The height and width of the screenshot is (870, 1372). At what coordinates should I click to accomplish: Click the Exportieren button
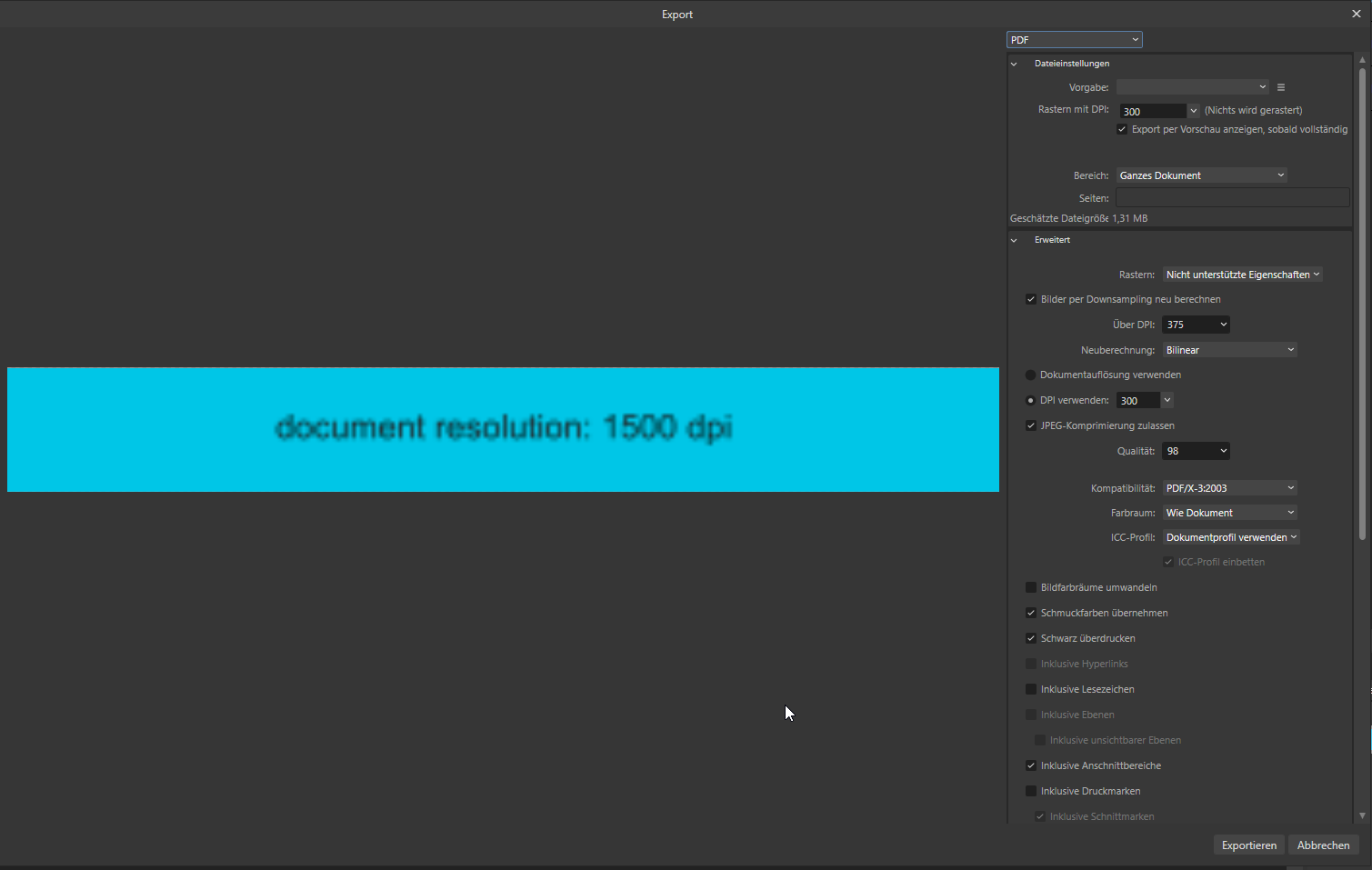[x=1248, y=845]
